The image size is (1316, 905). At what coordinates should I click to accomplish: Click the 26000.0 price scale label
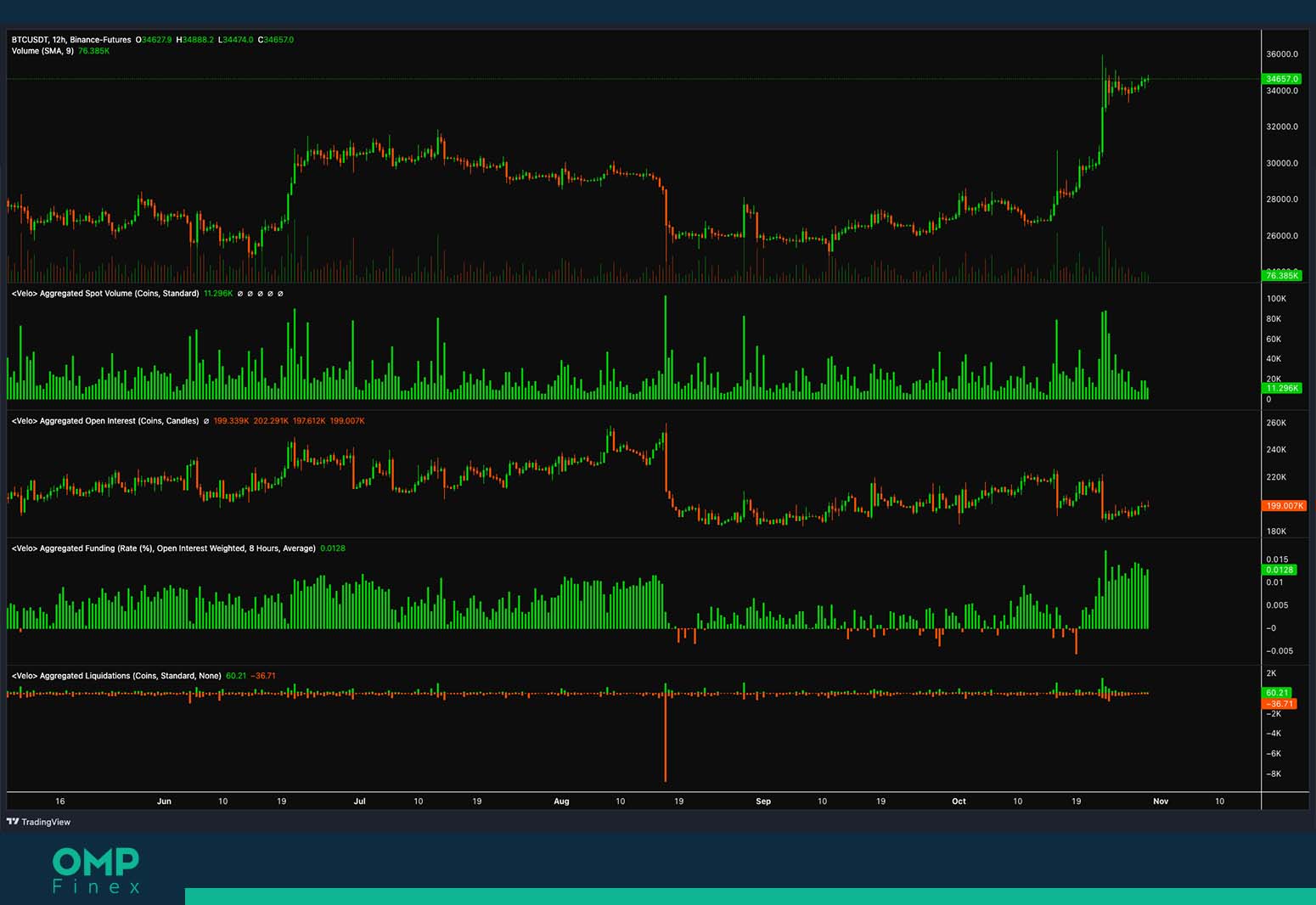pyautogui.click(x=1282, y=236)
